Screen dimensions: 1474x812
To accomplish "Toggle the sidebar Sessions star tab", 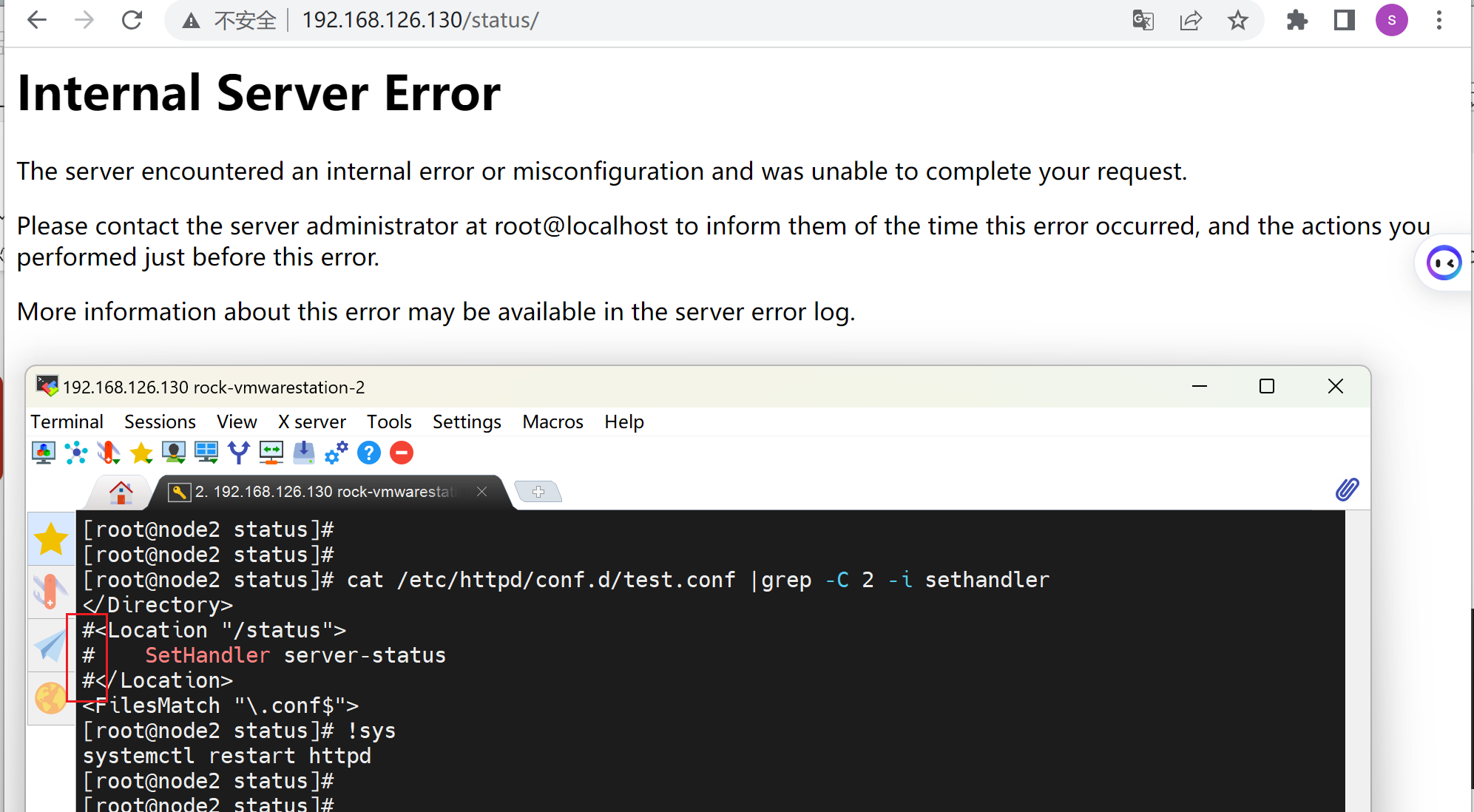I will [x=51, y=538].
